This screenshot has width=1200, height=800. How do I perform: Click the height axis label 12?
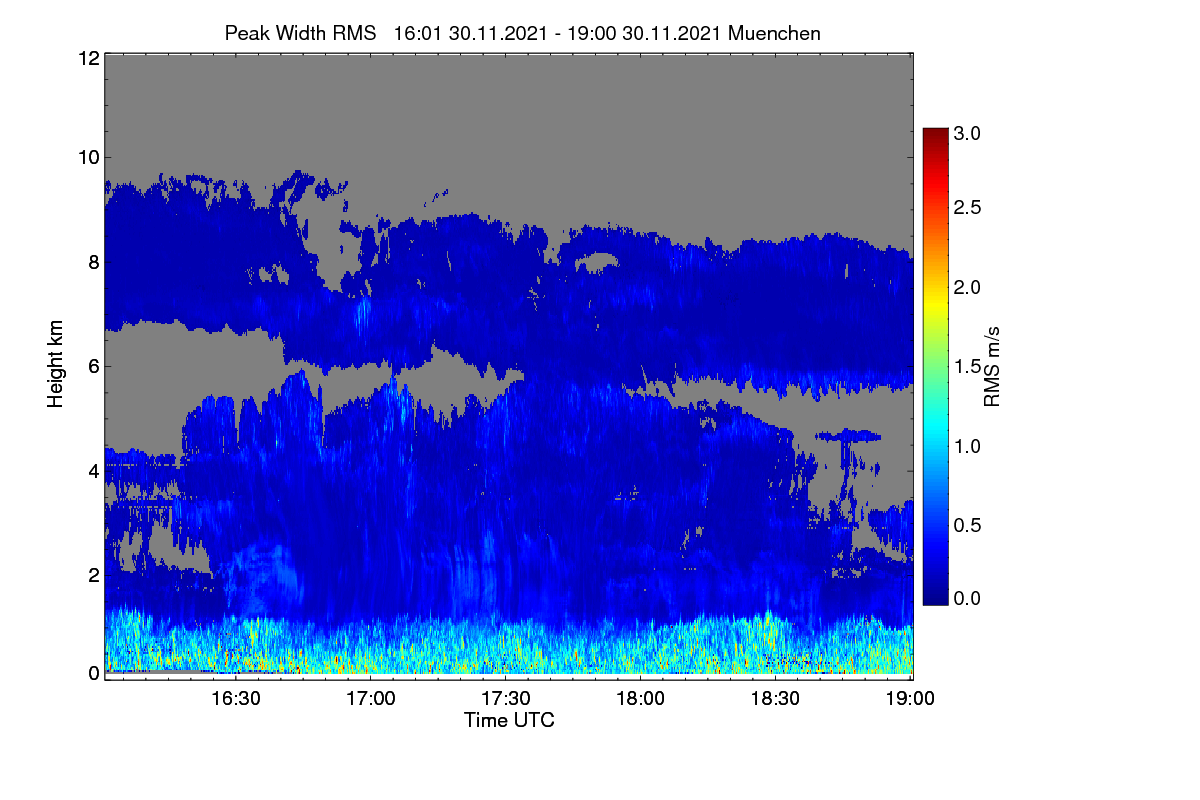point(88,58)
